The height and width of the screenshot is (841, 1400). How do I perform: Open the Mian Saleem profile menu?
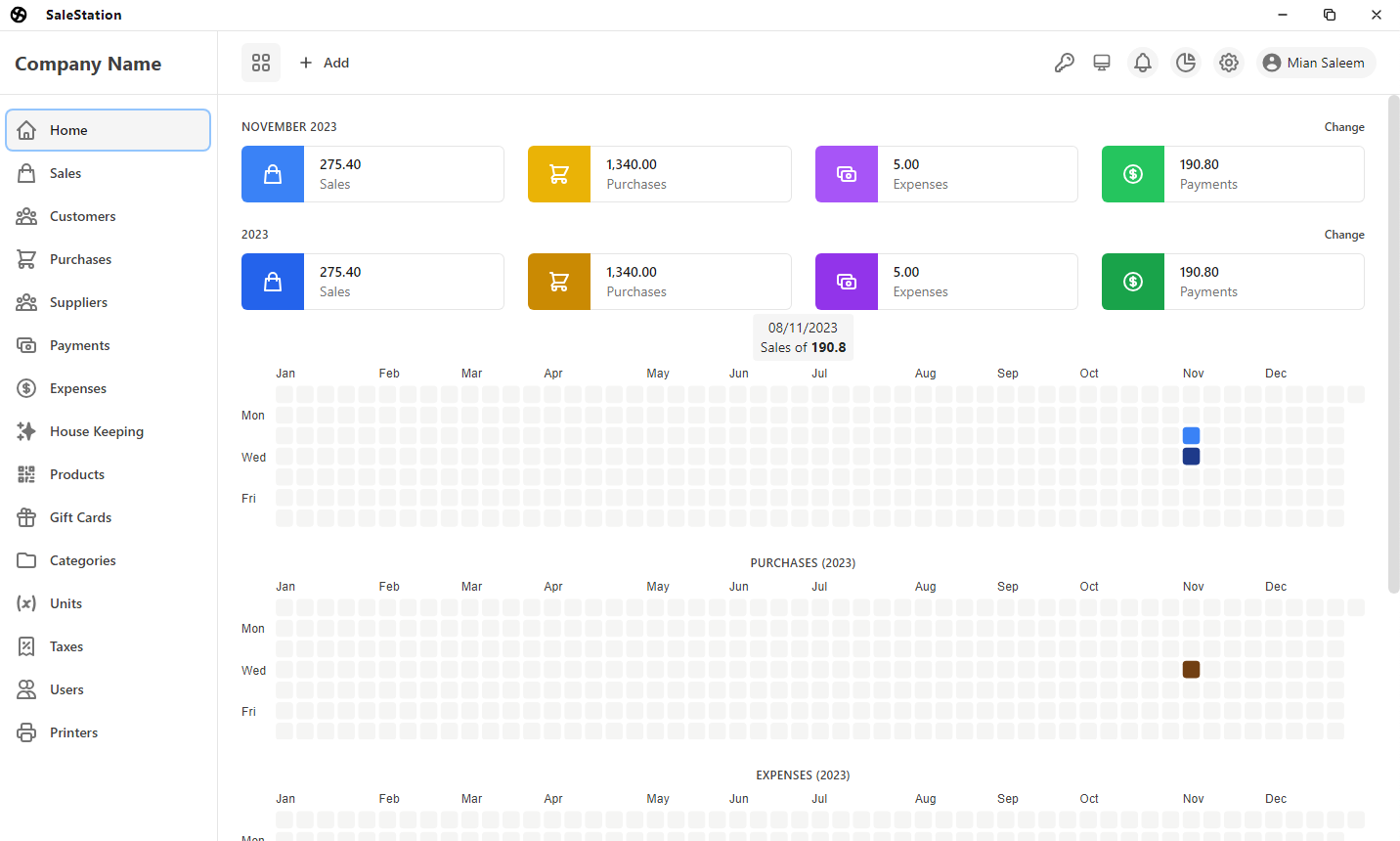[x=1315, y=62]
